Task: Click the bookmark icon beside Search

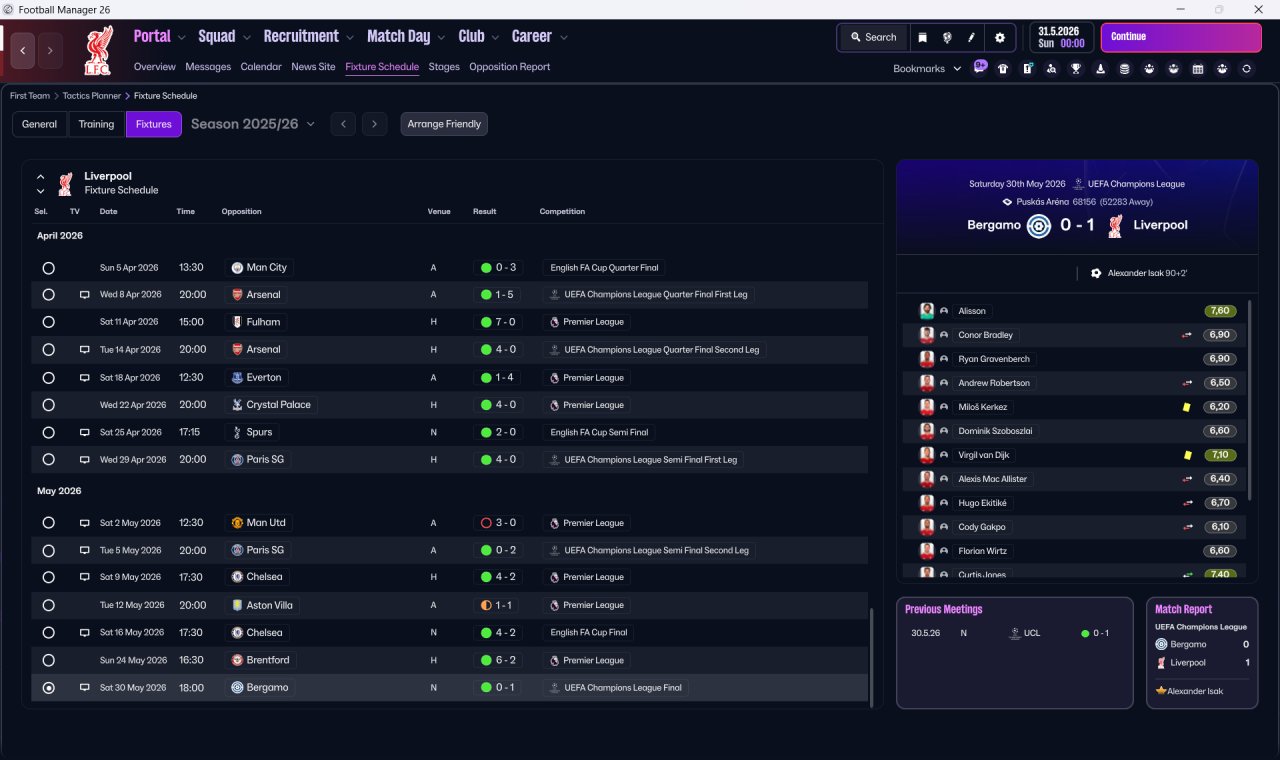Action: coord(923,38)
